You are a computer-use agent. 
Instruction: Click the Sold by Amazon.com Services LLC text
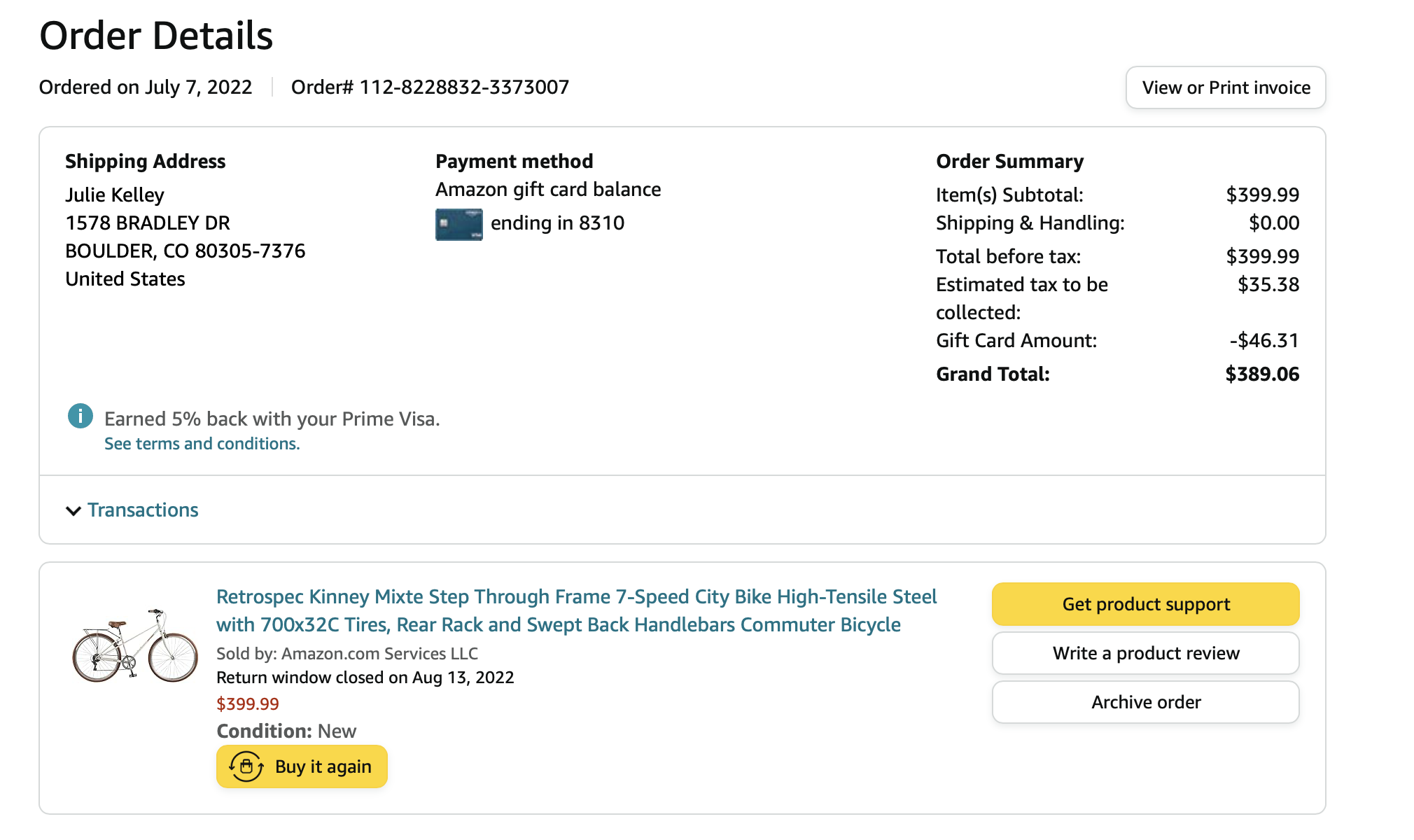346,653
